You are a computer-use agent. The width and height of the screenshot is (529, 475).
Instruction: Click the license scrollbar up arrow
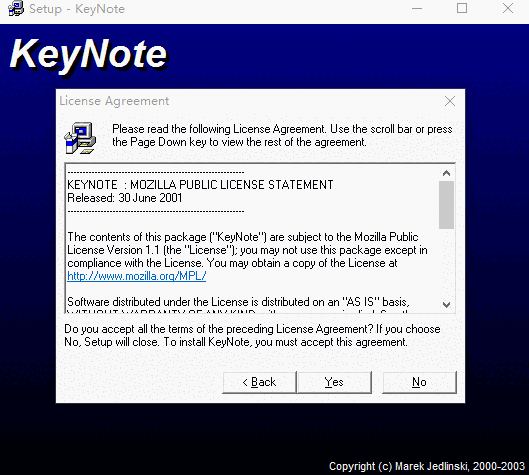click(x=446, y=173)
